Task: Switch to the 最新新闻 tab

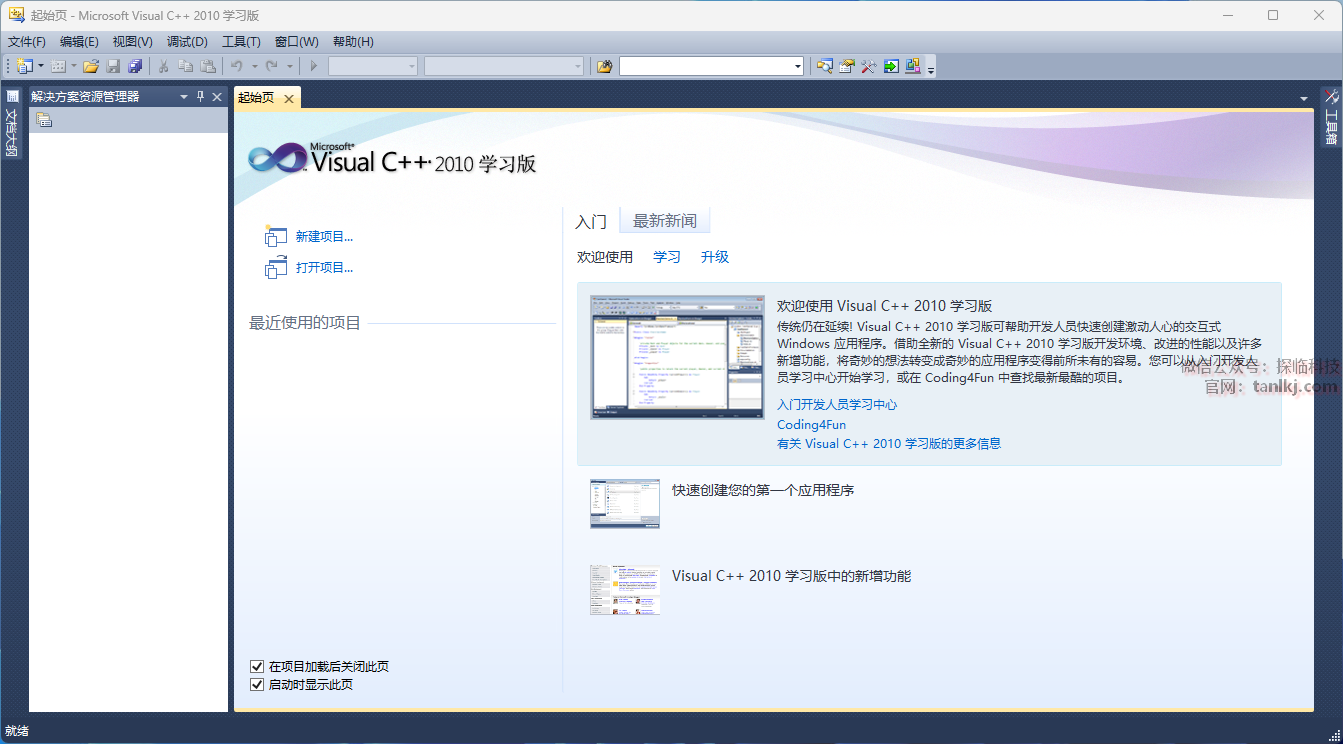Action: coord(664,221)
